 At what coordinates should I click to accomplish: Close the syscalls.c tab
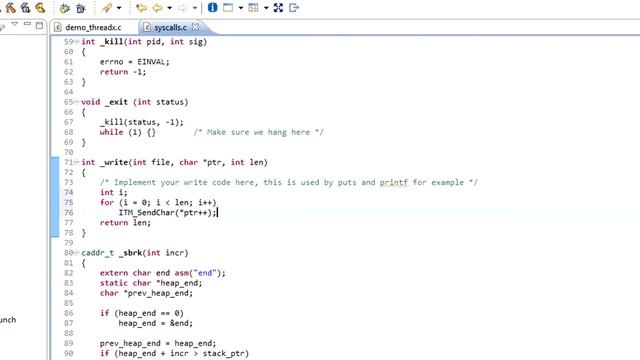coord(196,27)
